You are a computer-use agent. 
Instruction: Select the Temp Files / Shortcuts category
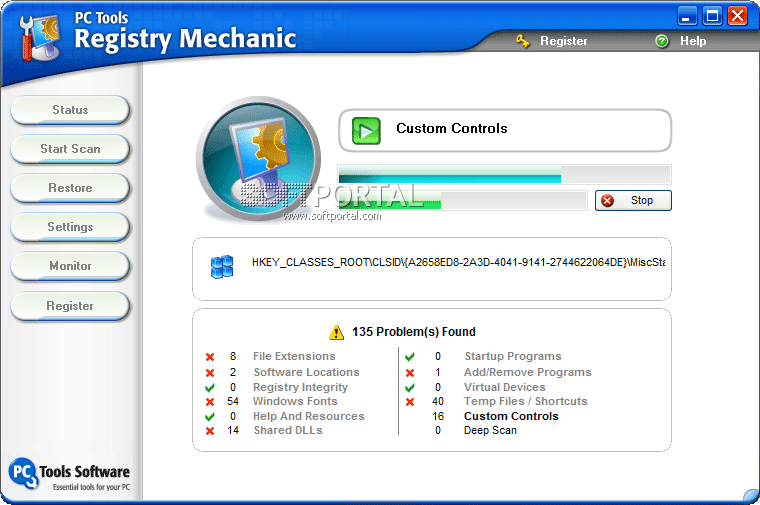click(525, 401)
